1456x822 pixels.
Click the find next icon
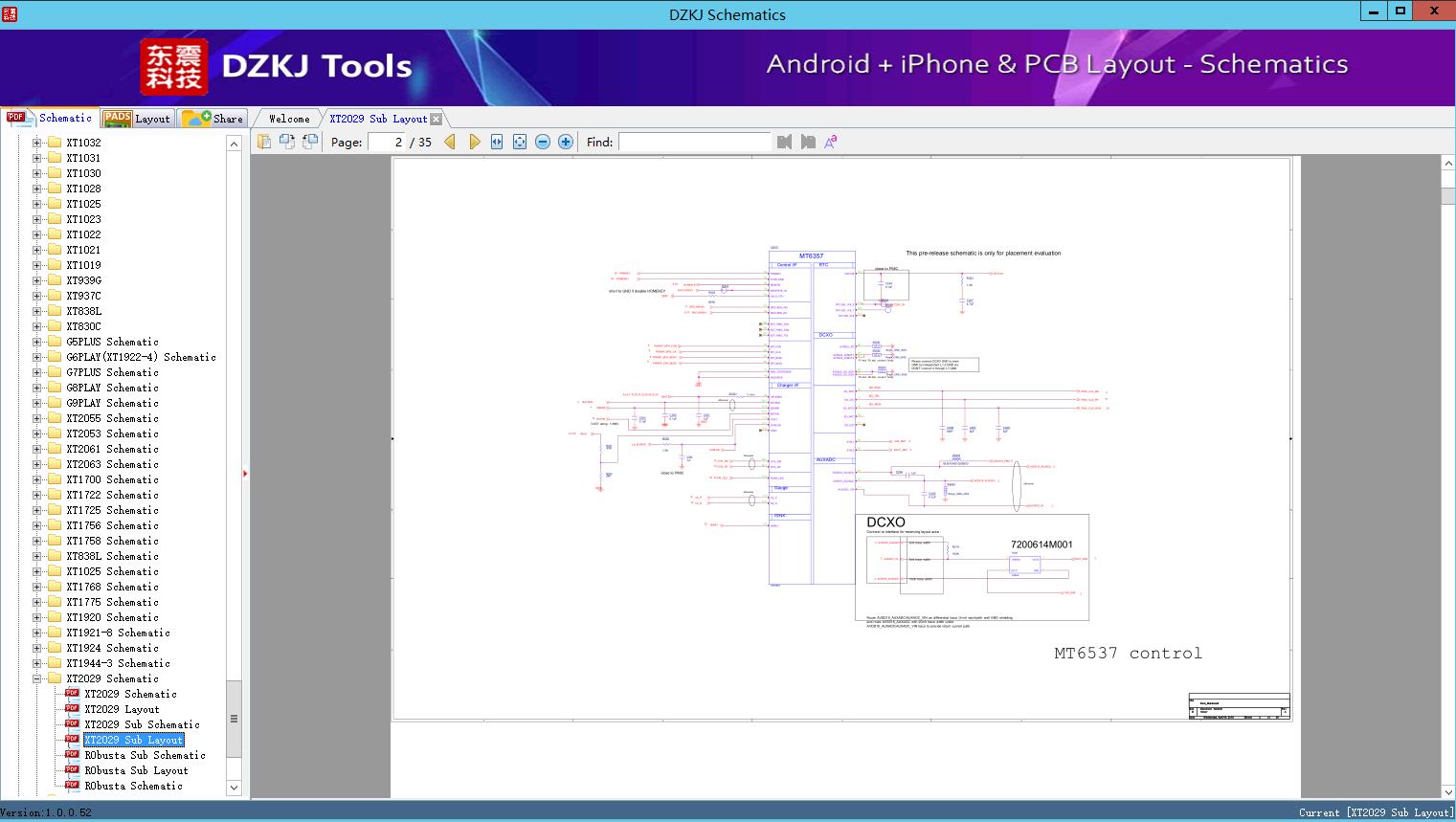click(x=808, y=142)
